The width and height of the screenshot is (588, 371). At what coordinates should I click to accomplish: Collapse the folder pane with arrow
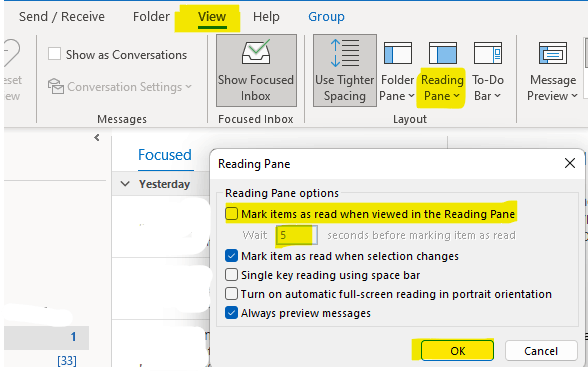(x=97, y=137)
